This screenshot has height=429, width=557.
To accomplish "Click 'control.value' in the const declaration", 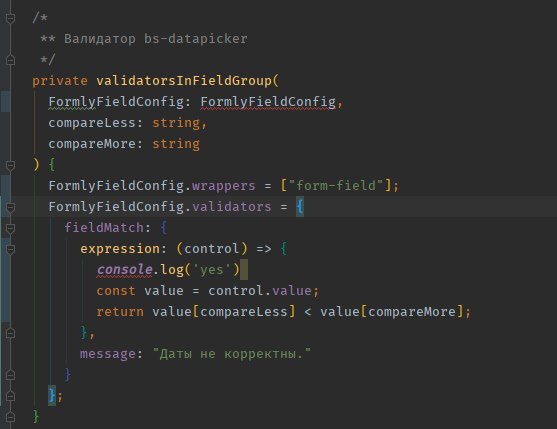I will (260, 291).
